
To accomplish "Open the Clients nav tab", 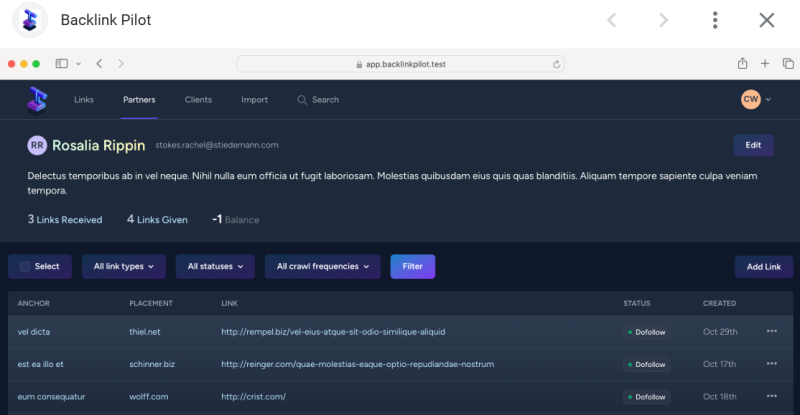I will click(198, 100).
